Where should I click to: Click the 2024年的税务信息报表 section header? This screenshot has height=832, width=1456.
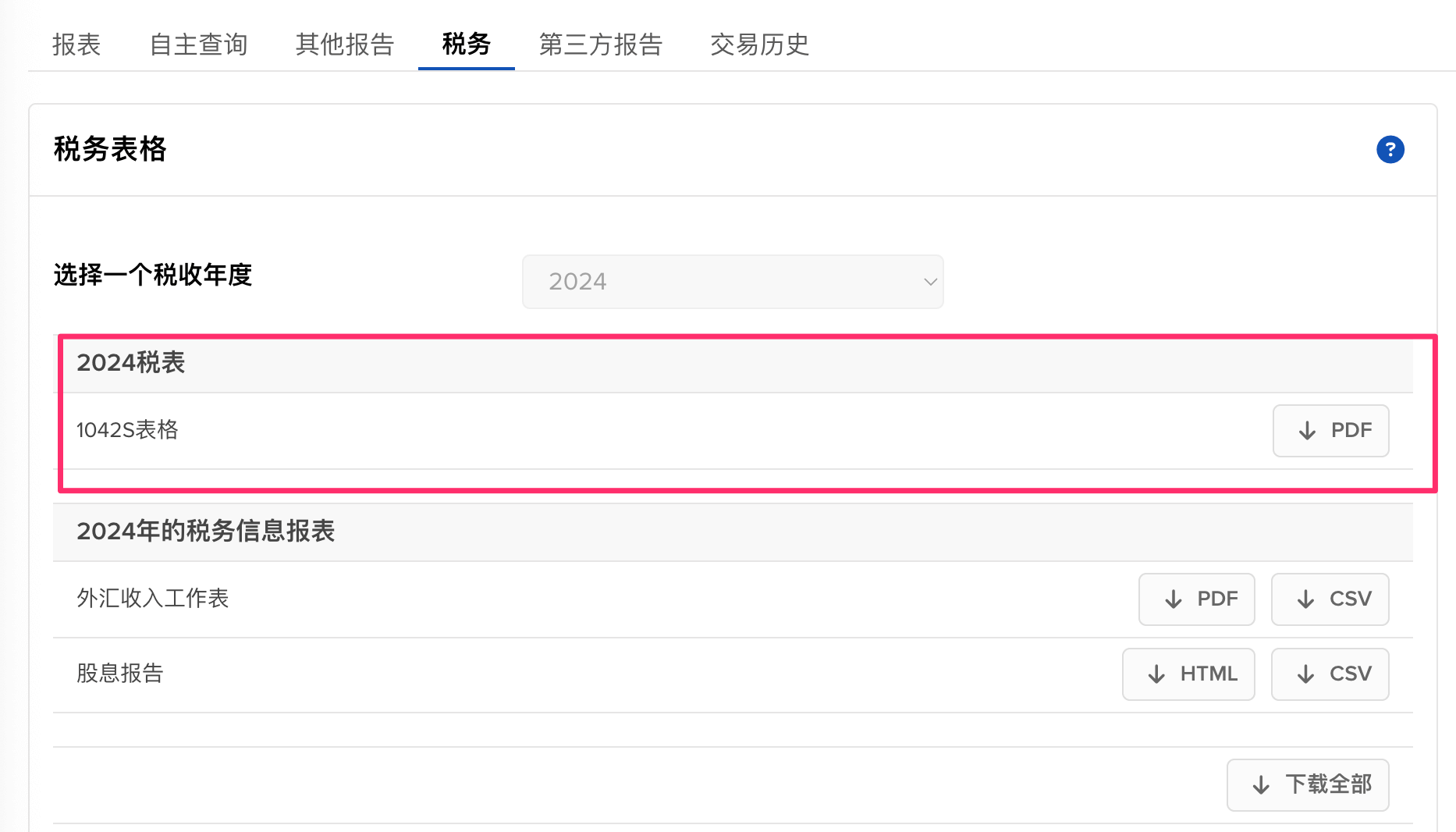tap(205, 532)
